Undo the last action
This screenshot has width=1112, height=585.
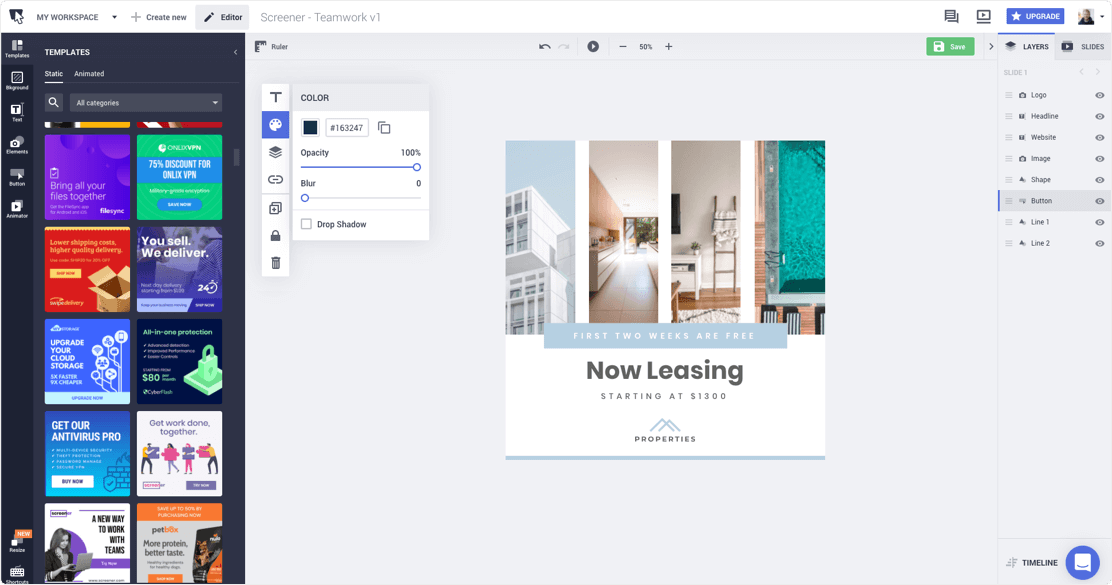pos(544,47)
